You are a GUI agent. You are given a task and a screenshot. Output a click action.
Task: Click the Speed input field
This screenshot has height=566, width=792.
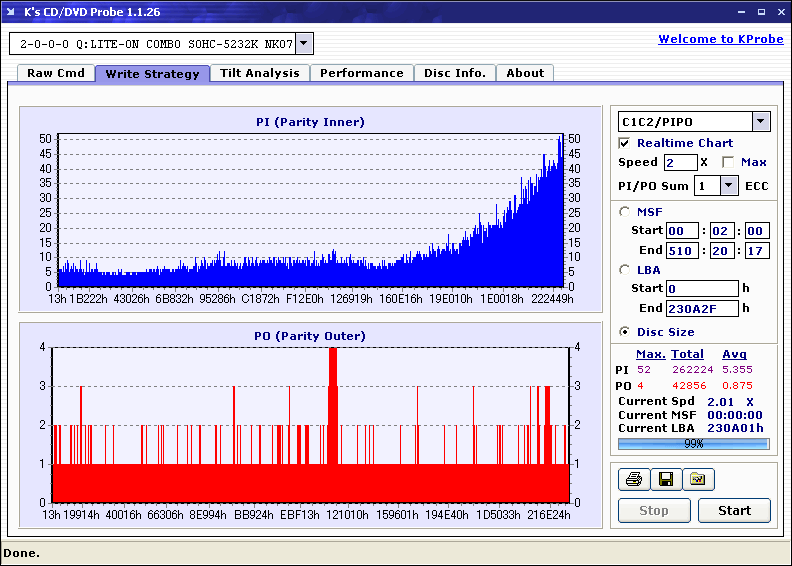(x=680, y=162)
